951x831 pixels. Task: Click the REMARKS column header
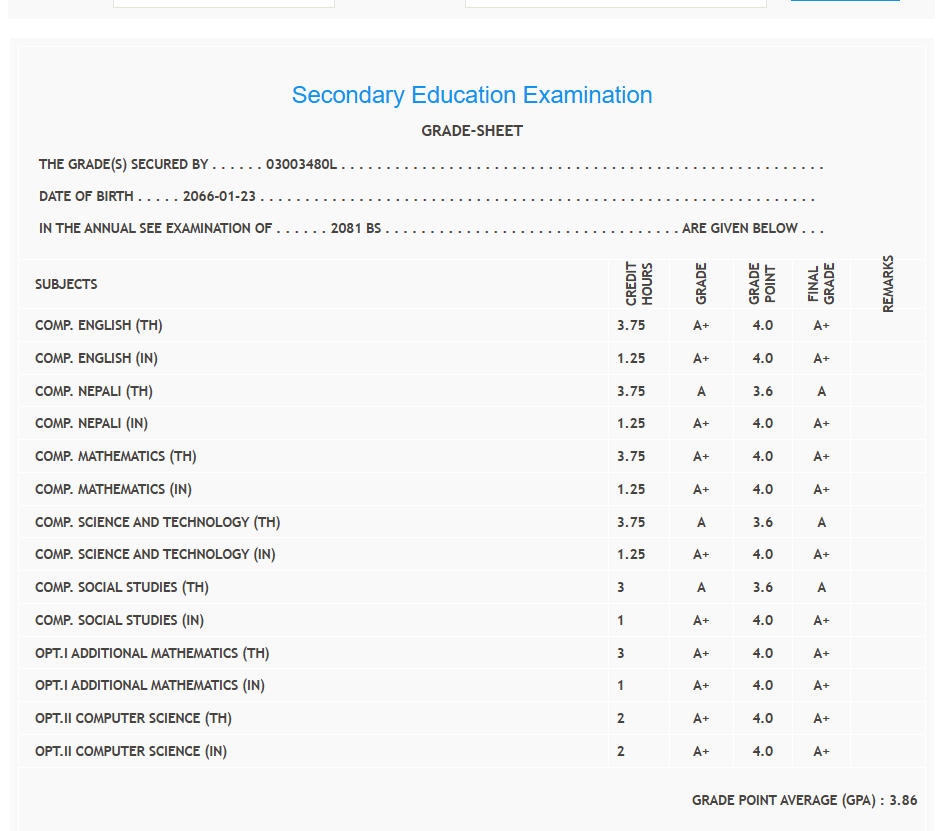(x=888, y=284)
